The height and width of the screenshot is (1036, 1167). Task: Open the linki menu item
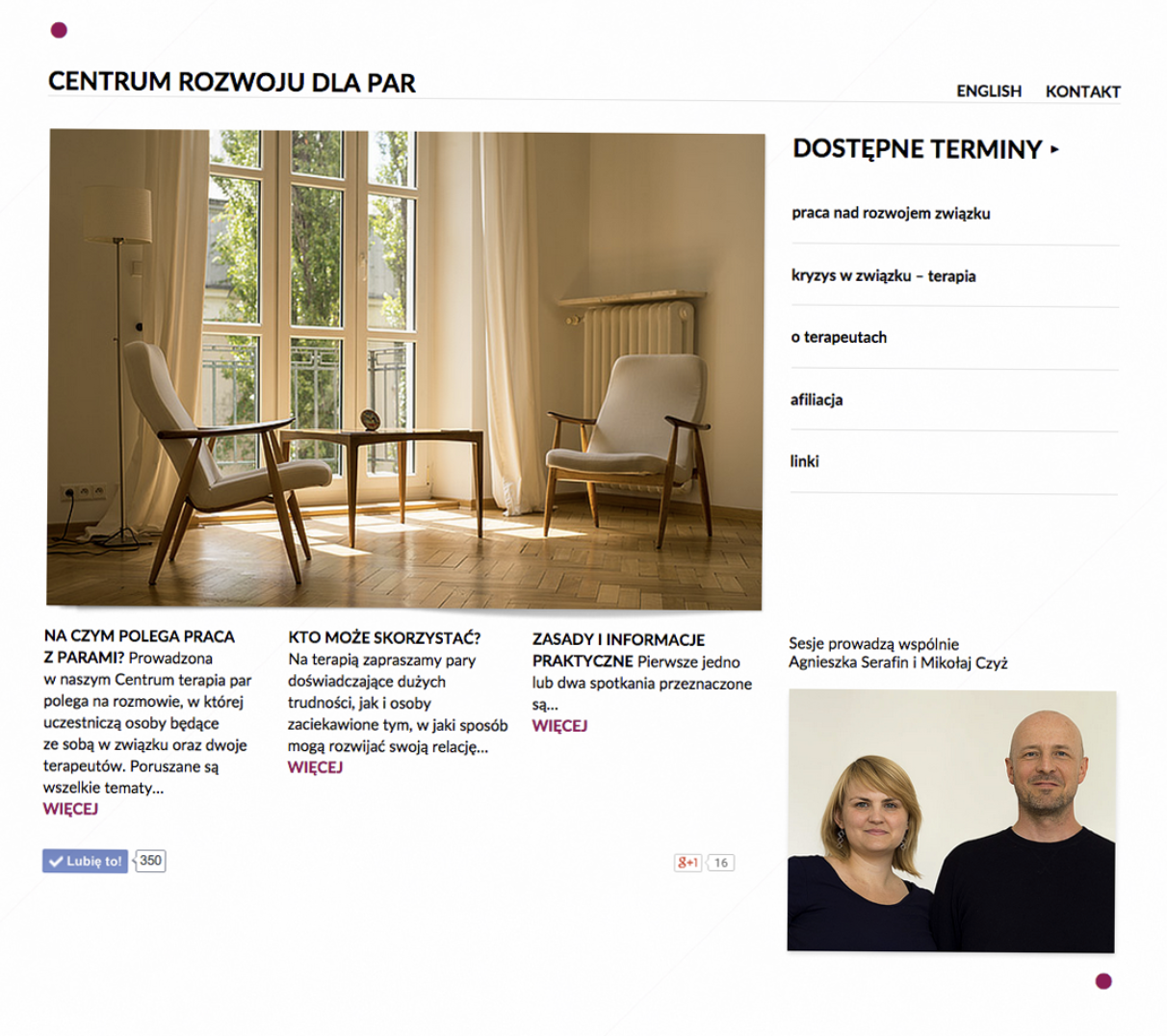click(804, 461)
